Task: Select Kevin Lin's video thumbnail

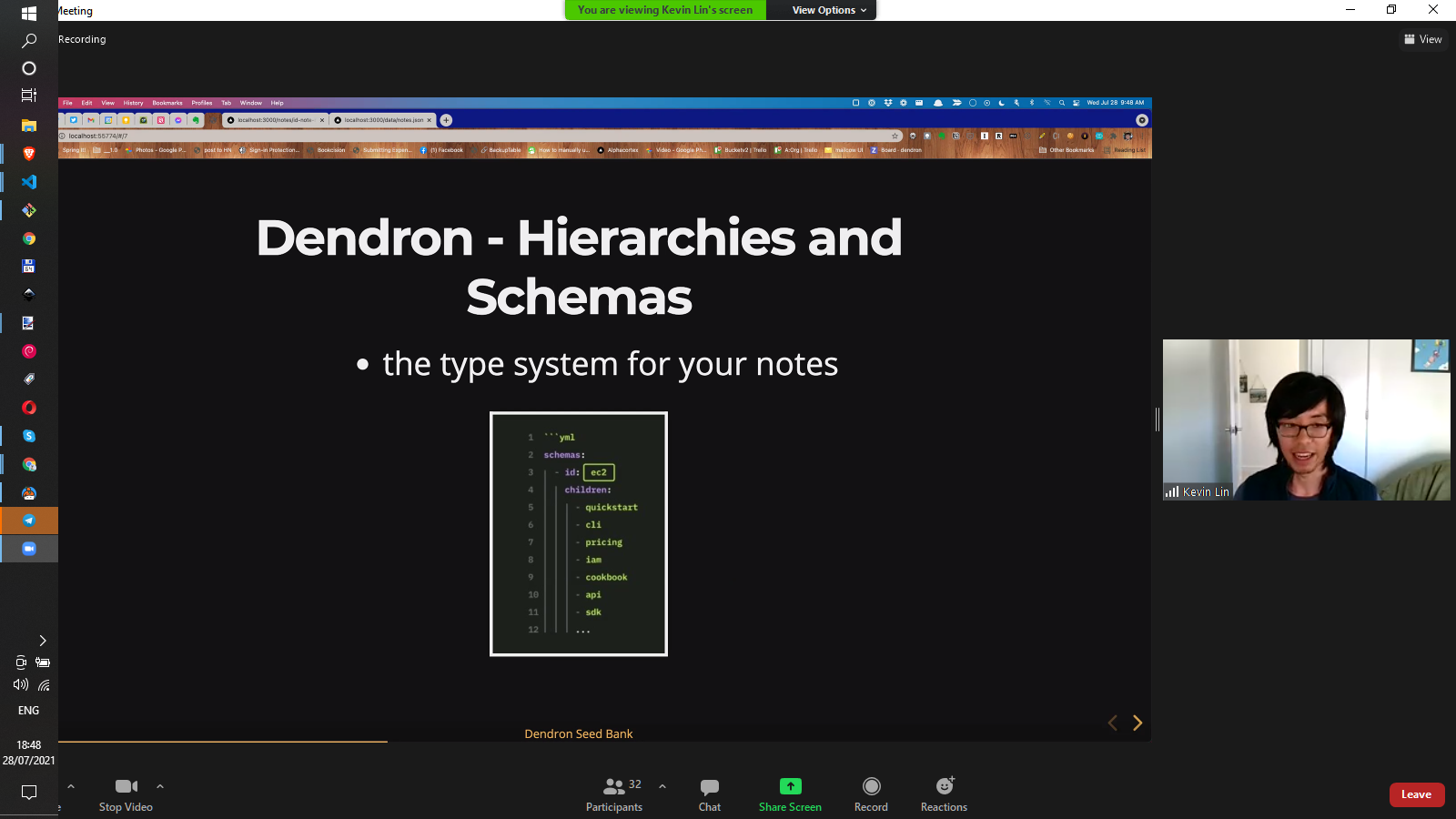Action: [1306, 420]
